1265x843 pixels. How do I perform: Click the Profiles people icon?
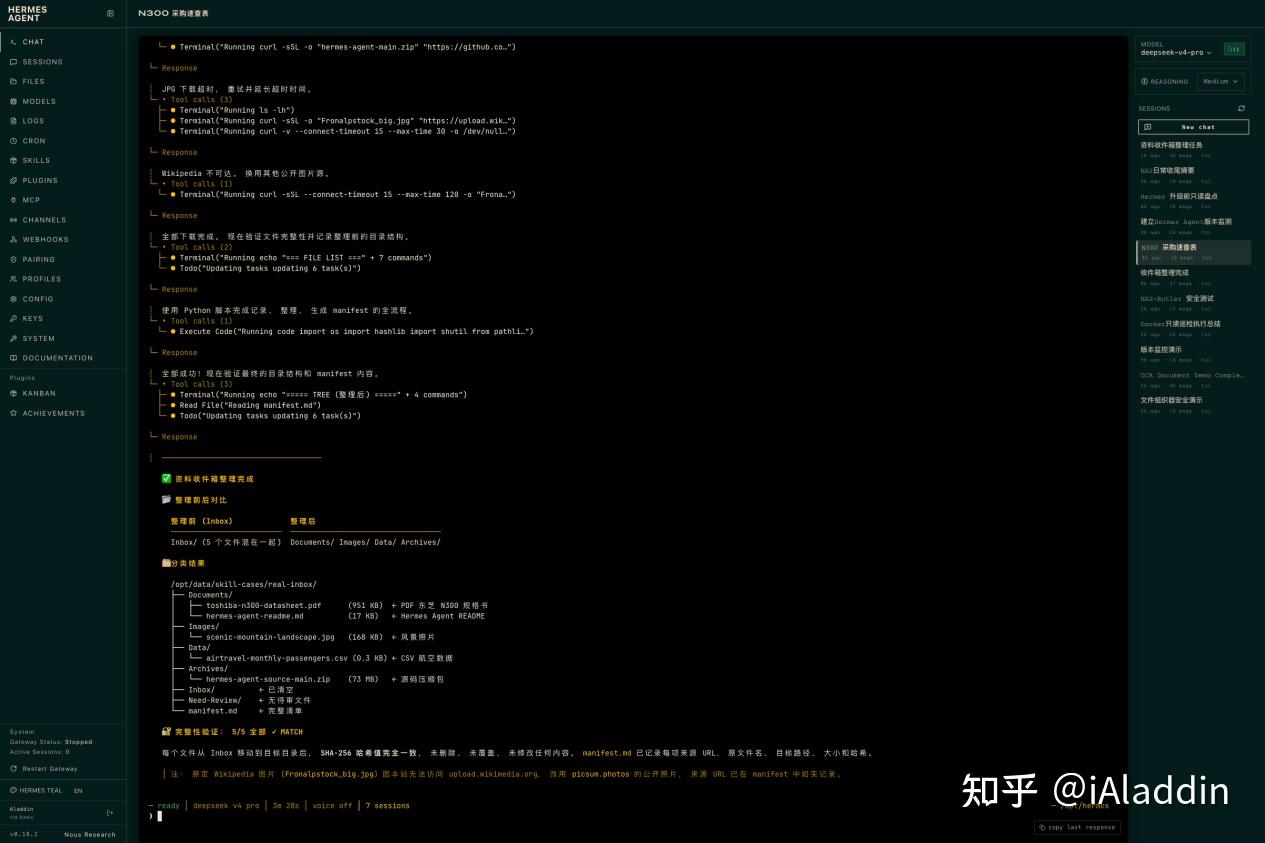13,279
